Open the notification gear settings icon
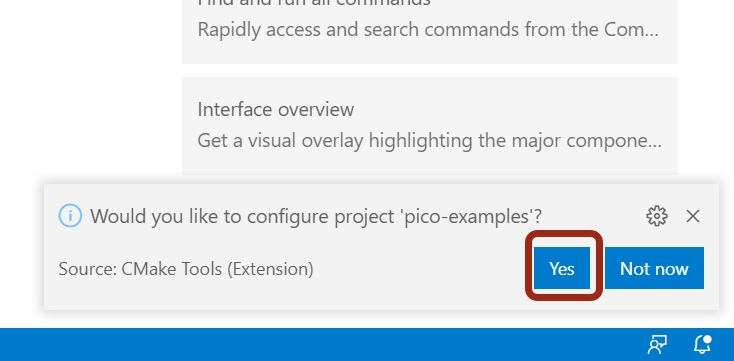The height and width of the screenshot is (361, 734). pyautogui.click(x=657, y=216)
